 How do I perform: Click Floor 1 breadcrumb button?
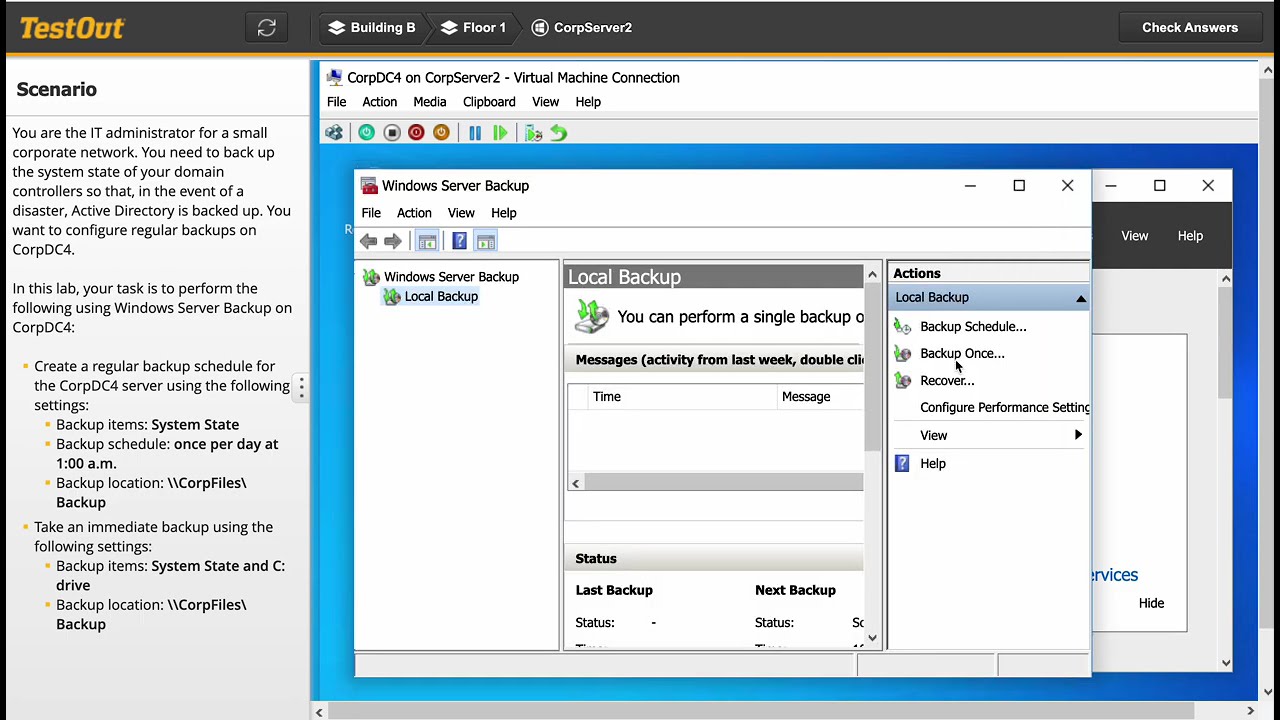point(473,28)
